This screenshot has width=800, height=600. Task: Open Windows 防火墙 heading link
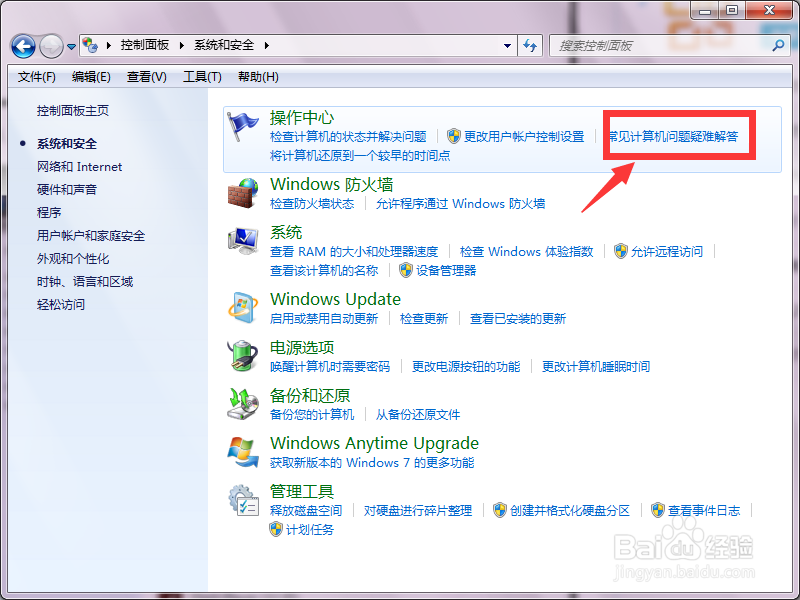(332, 184)
